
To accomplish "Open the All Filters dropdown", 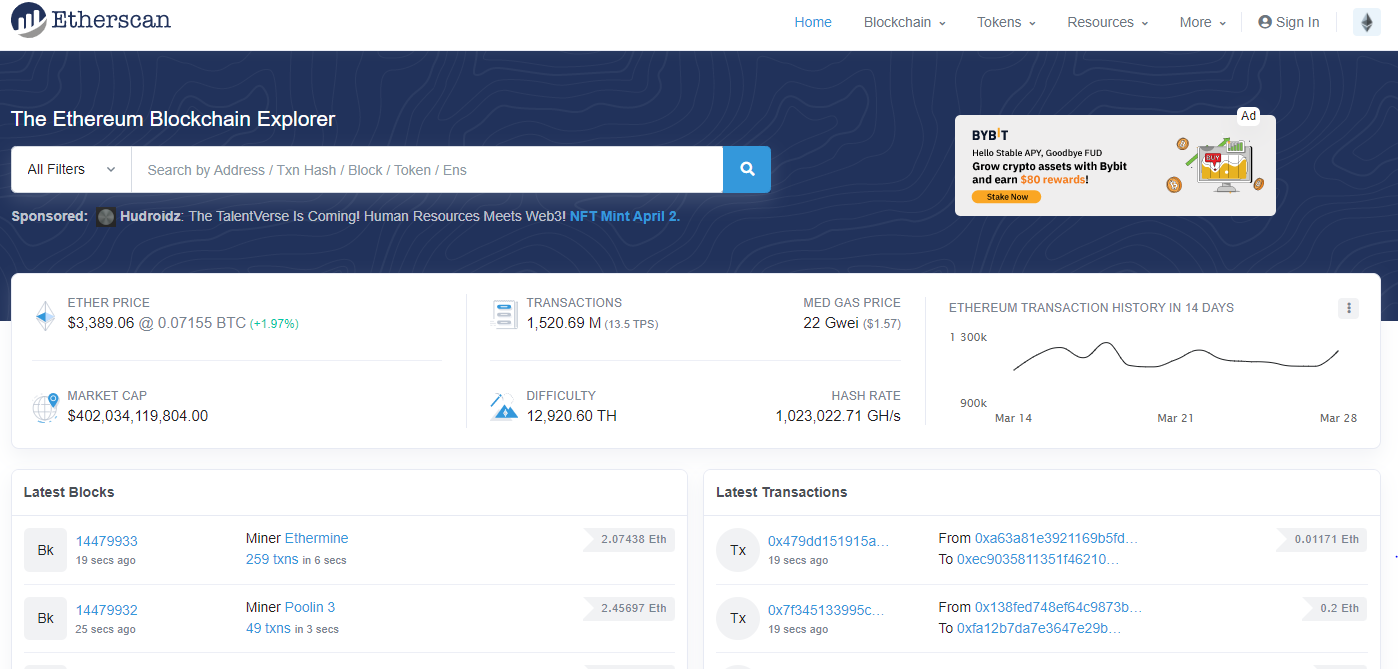I will 71,170.
